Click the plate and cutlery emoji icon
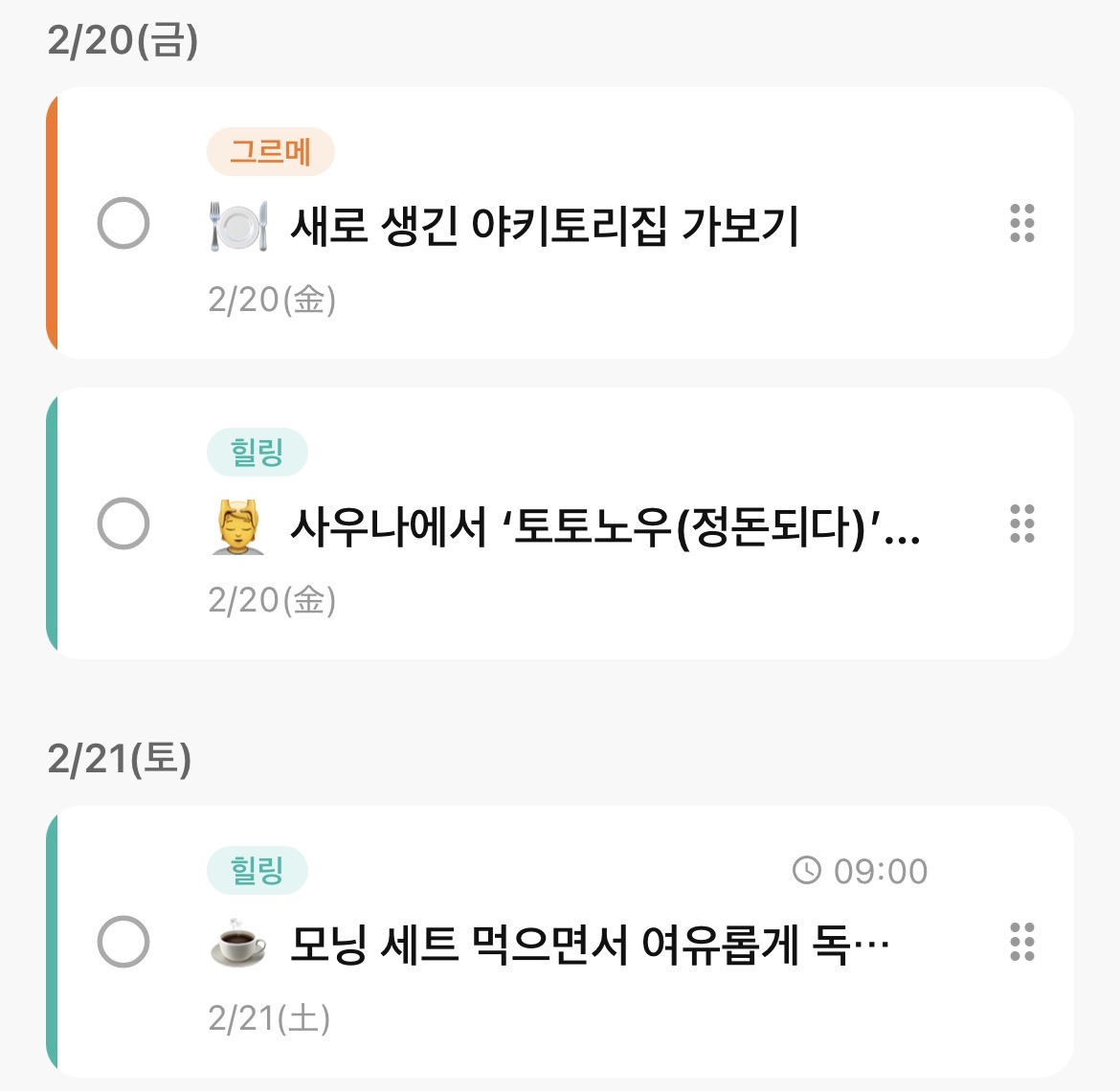 [x=237, y=227]
